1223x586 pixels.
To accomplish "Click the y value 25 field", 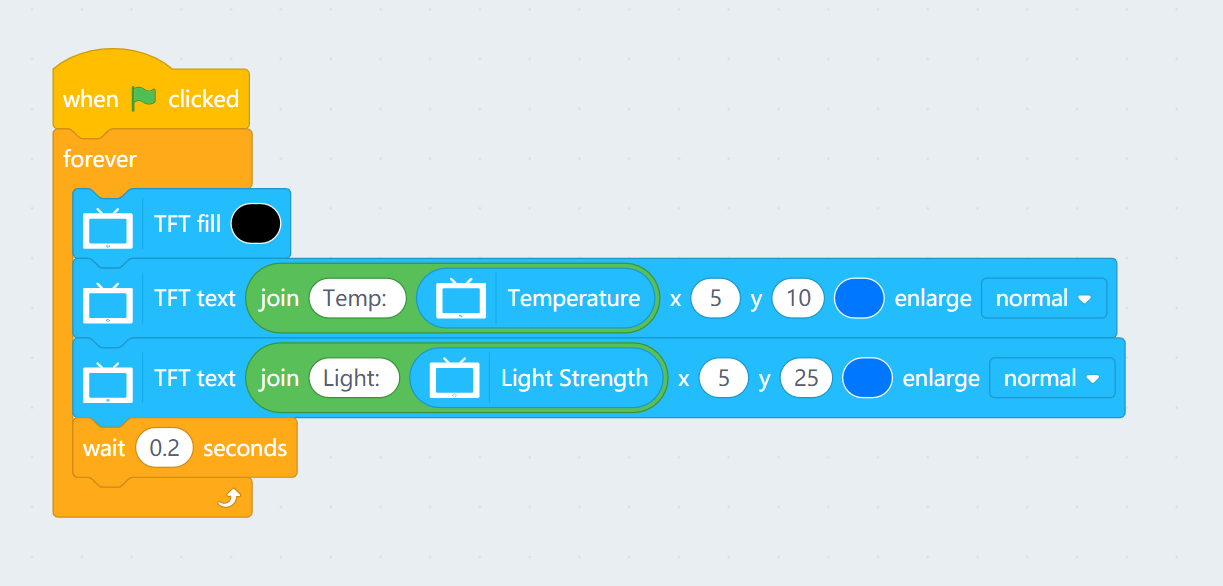I will point(806,378).
